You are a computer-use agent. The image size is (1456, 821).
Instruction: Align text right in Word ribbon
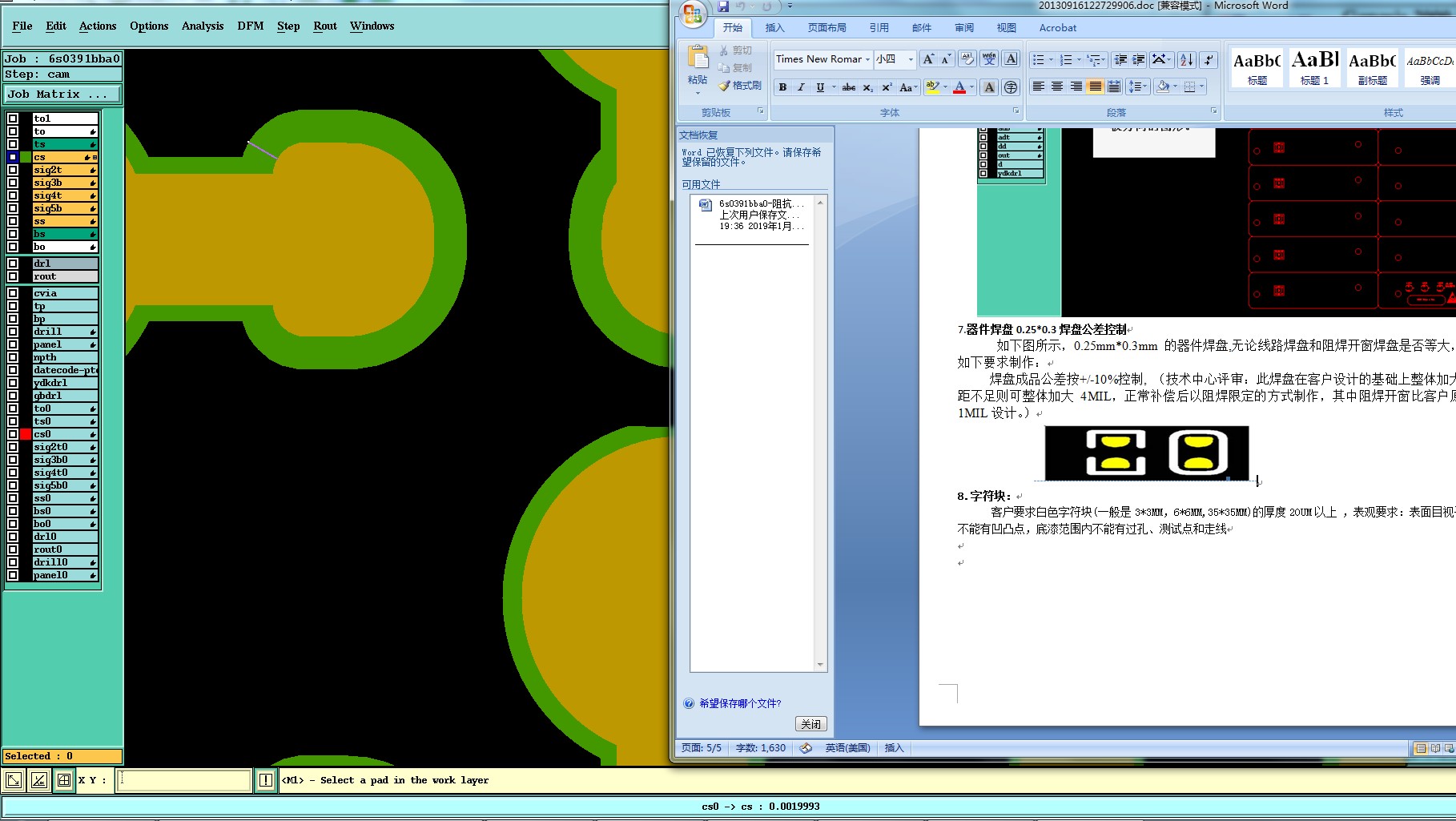1076,87
